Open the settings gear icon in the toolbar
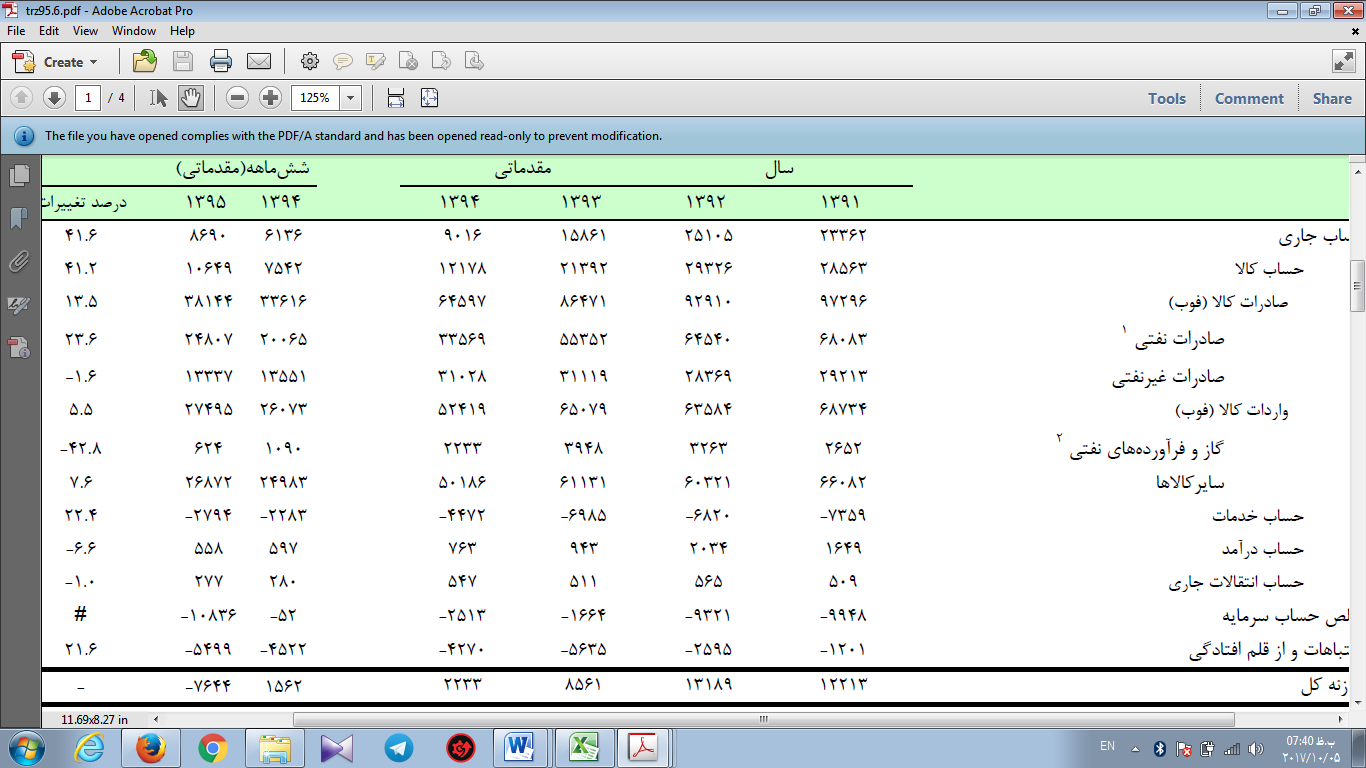This screenshot has width=1366, height=768. coord(309,61)
